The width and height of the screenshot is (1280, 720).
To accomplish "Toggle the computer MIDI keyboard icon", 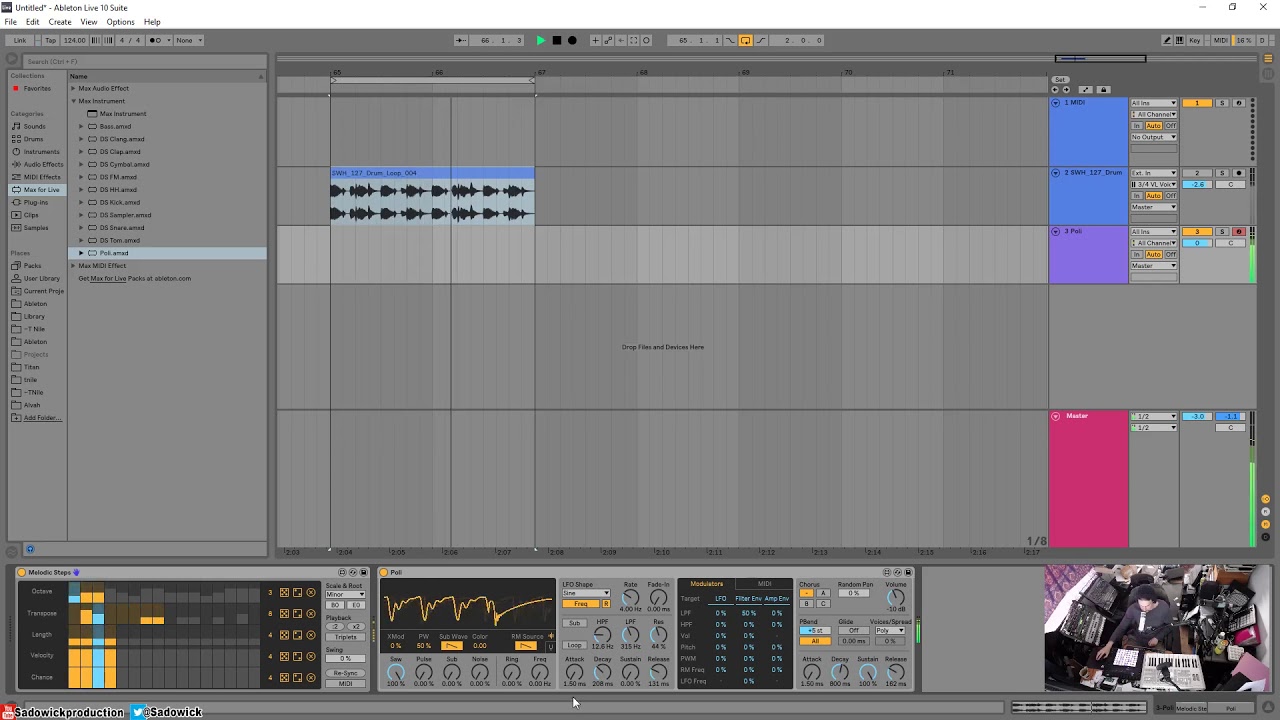I will pyautogui.click(x=1180, y=40).
